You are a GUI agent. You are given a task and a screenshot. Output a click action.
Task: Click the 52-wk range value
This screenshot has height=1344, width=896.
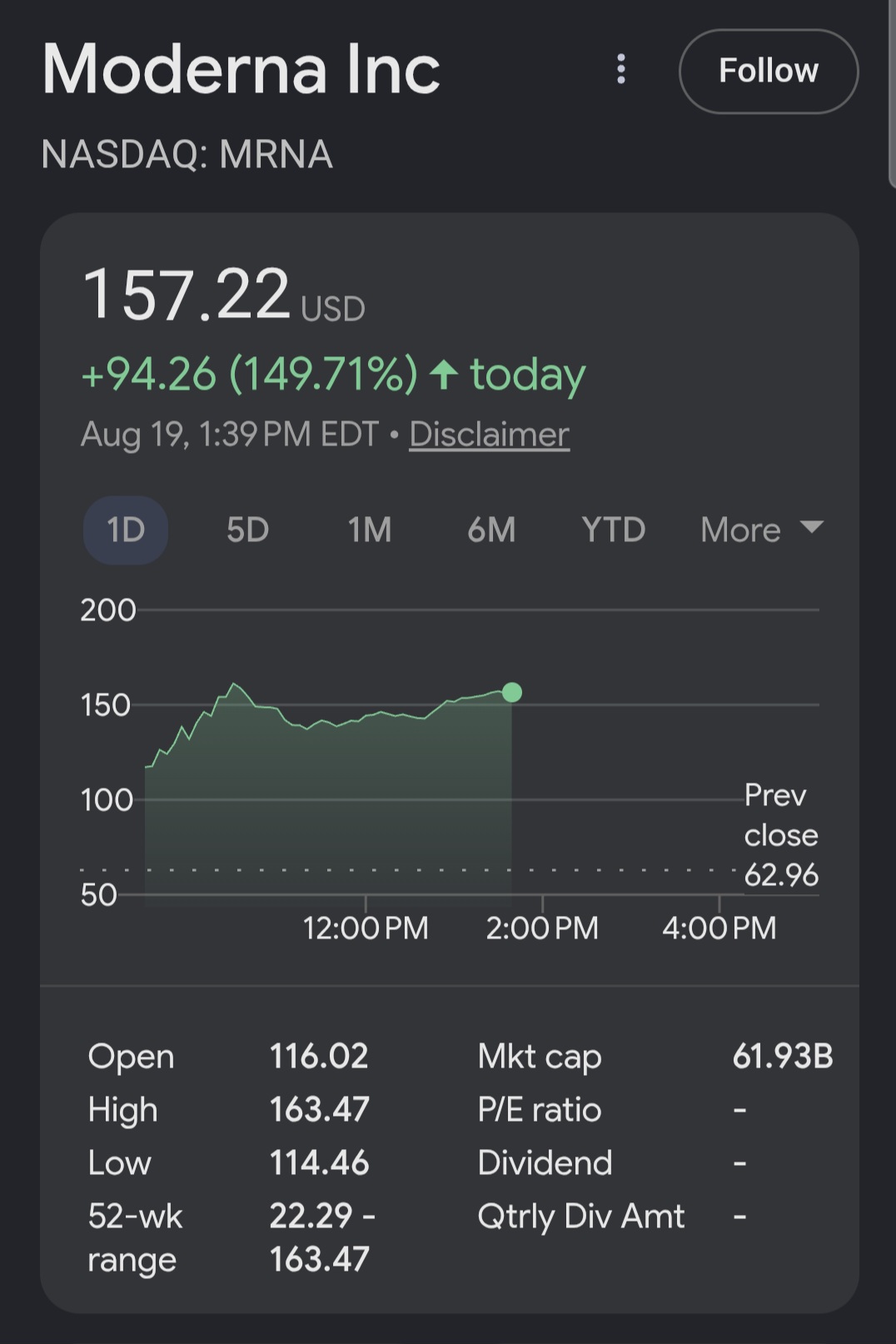click(322, 1237)
